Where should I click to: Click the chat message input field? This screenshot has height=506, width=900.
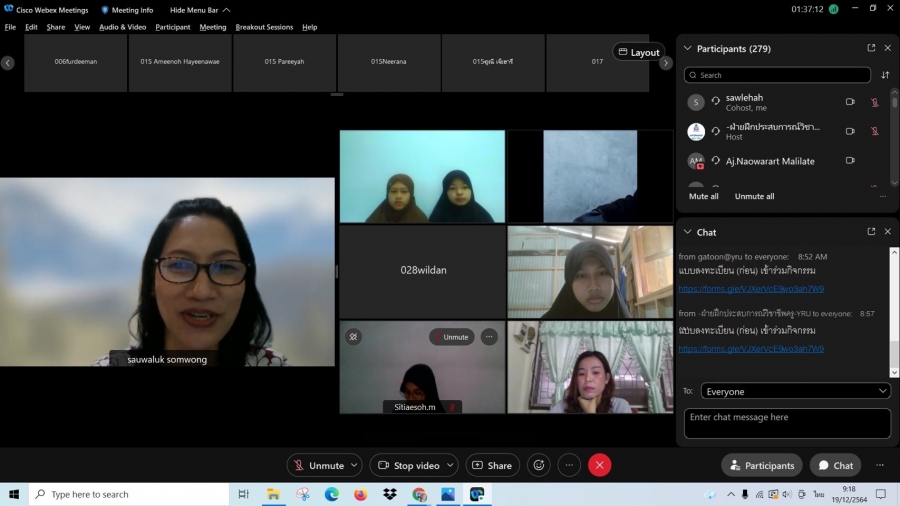pyautogui.click(x=787, y=423)
